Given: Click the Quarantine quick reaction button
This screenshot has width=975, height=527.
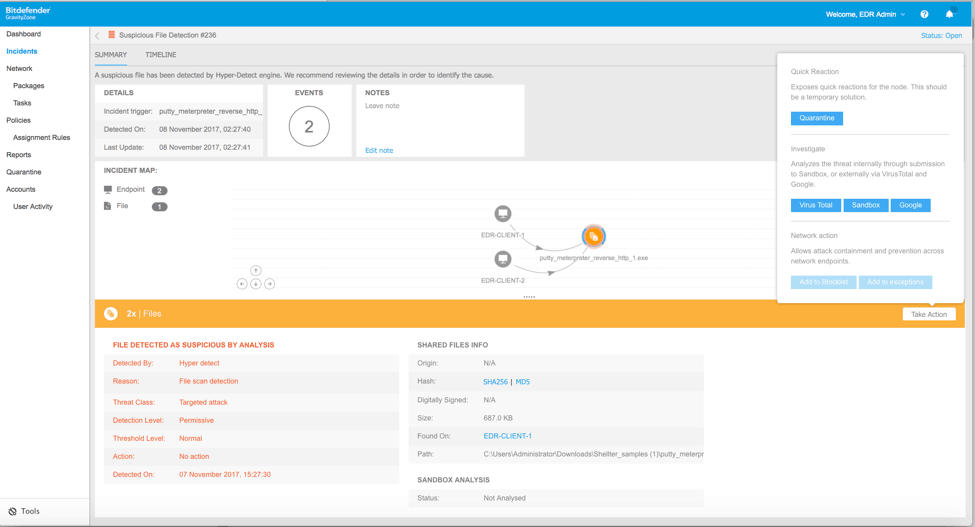Looking at the screenshot, I should coord(816,118).
